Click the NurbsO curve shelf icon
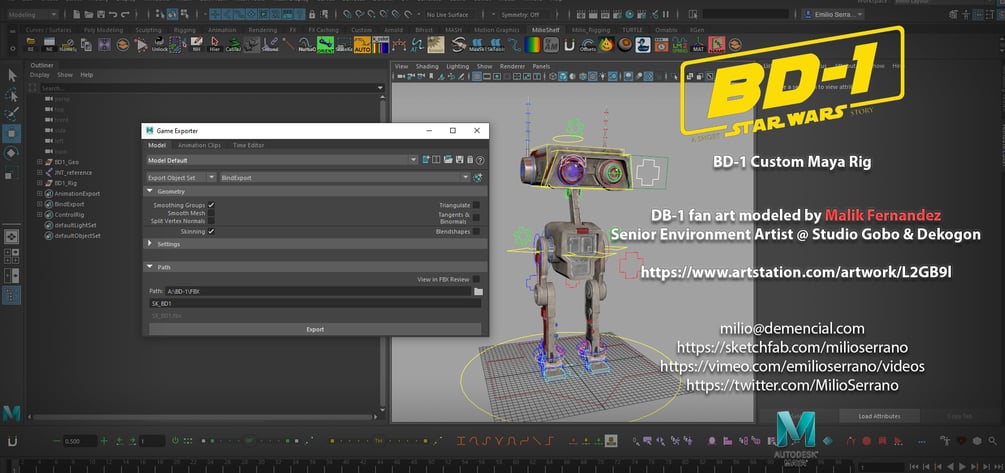 pos(306,44)
